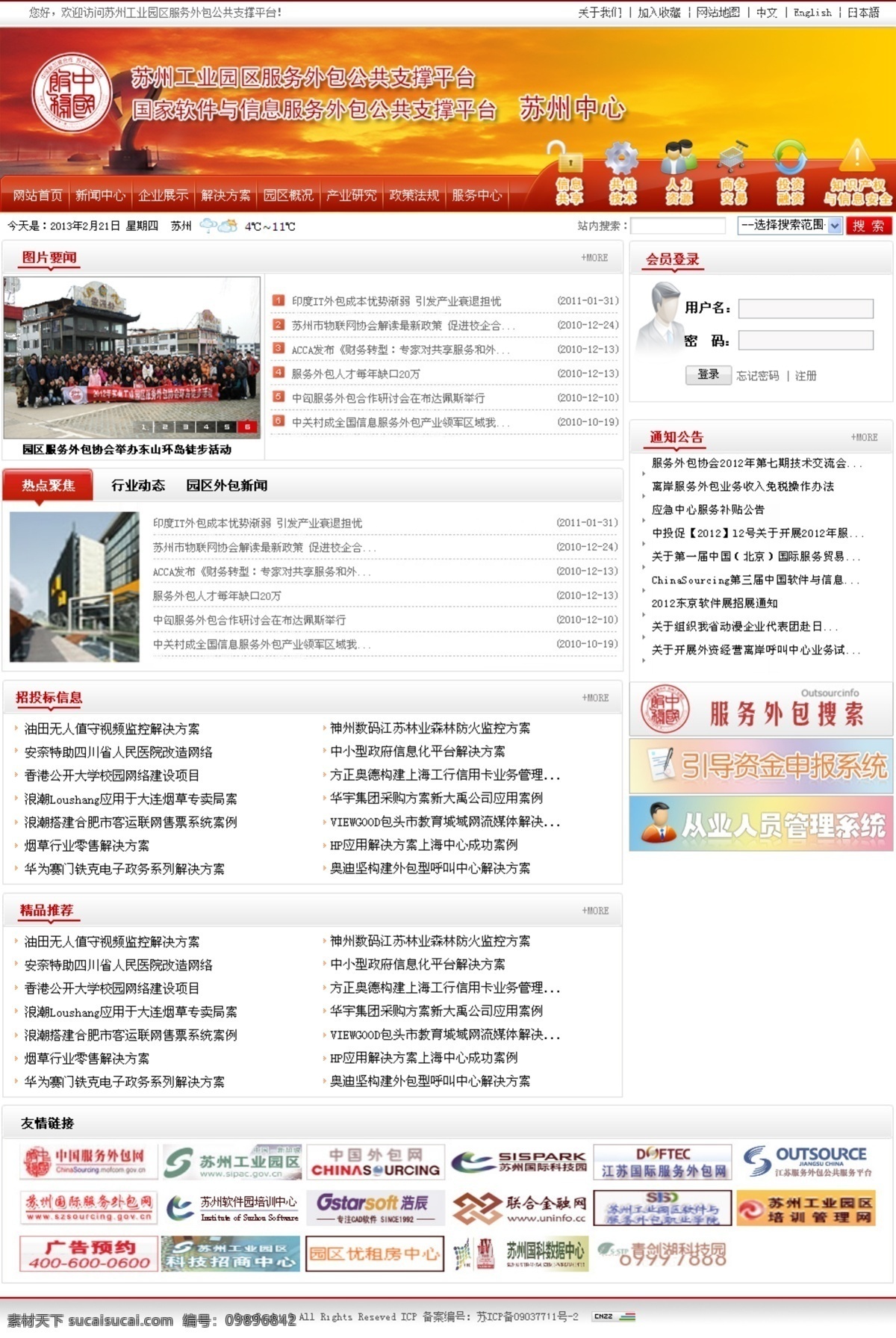Open the 从业人员管理系统 banner
This screenshot has height=1338, width=896.
tap(761, 823)
